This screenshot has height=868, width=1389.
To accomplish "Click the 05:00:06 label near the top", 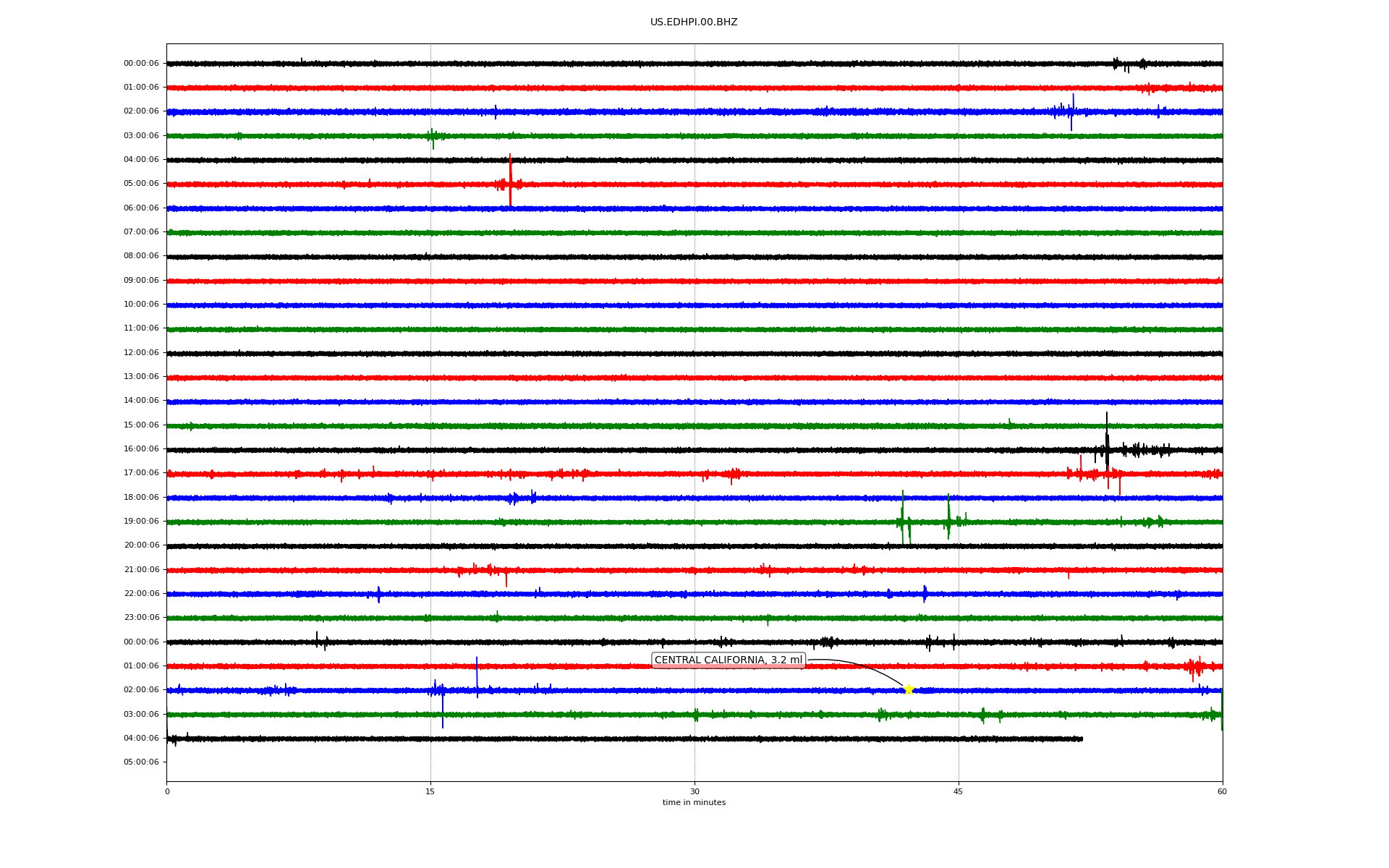I will pos(141,184).
